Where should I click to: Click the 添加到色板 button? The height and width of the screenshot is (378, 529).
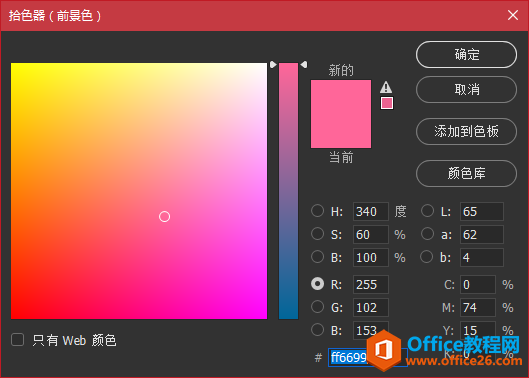point(466,131)
